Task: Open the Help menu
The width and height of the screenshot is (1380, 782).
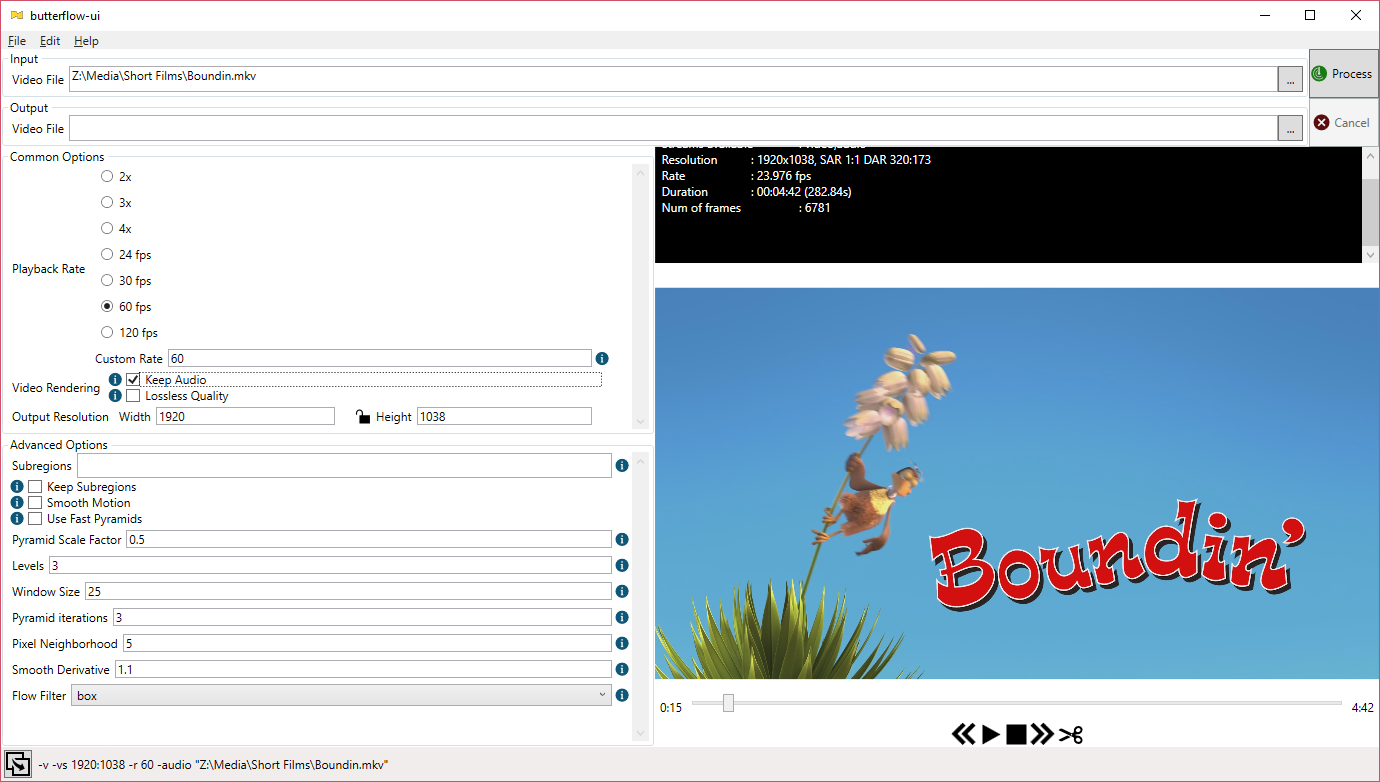Action: [86, 41]
